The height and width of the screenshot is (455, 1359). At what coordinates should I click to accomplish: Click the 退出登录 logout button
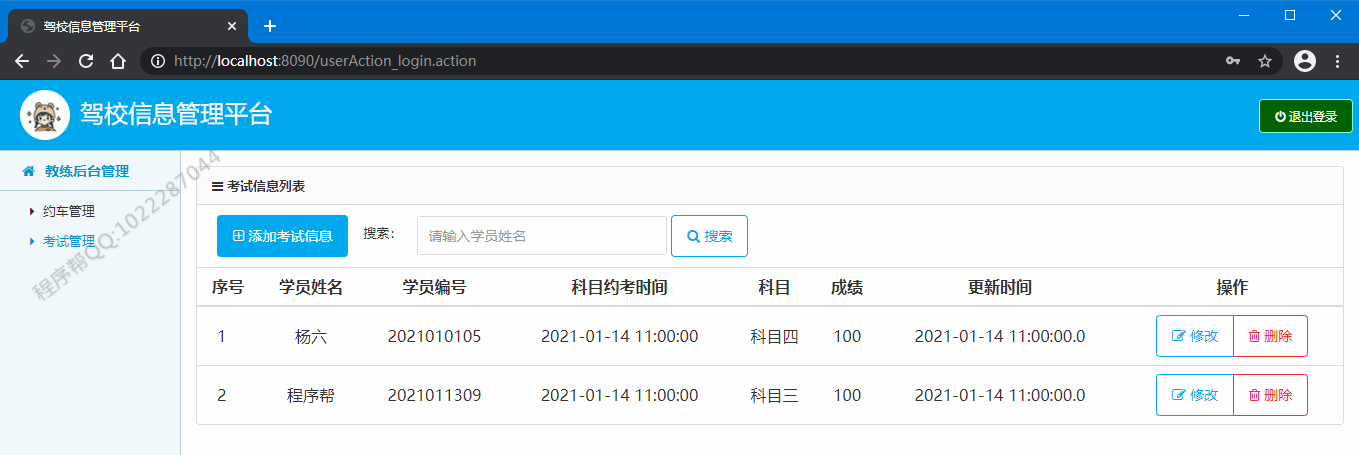(x=1306, y=116)
